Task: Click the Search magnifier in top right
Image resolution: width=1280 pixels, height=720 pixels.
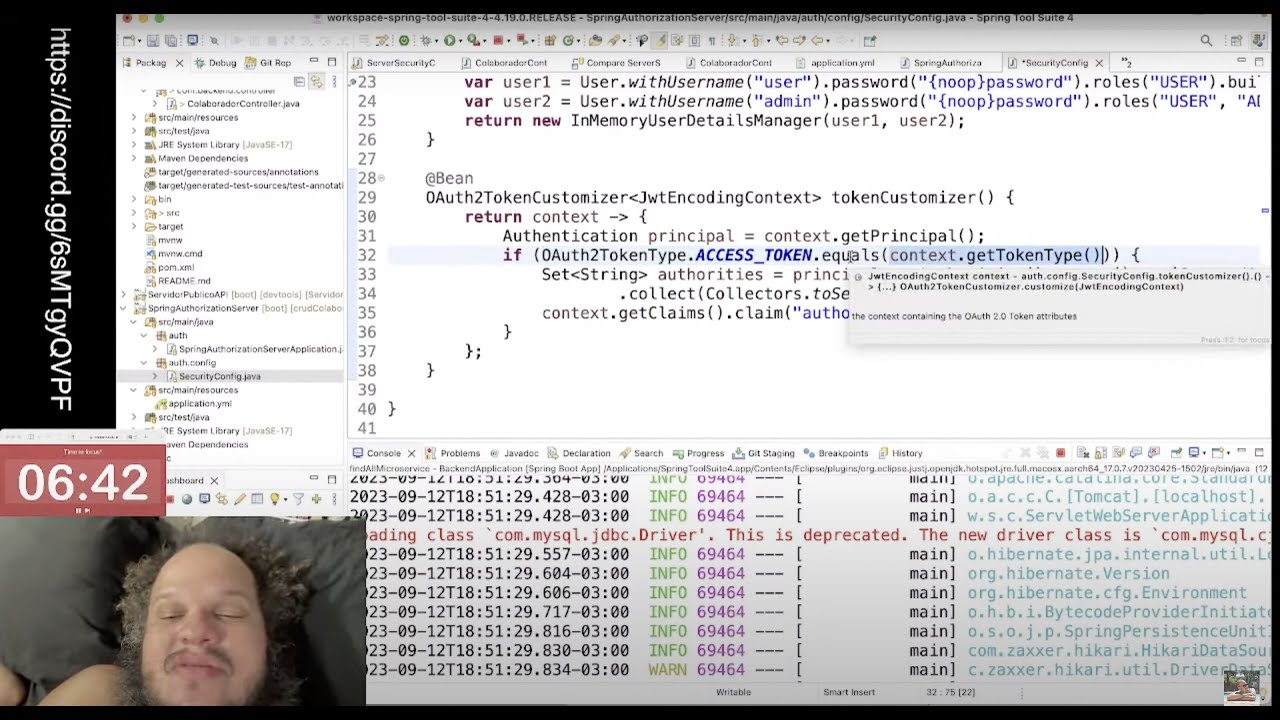Action: tap(1206, 40)
